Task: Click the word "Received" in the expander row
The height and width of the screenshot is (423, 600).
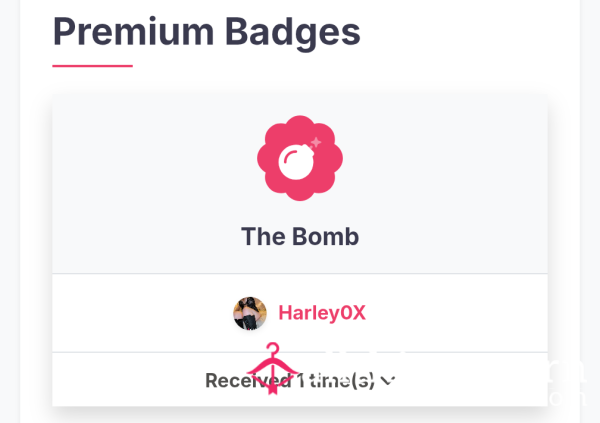Action: 248,380
